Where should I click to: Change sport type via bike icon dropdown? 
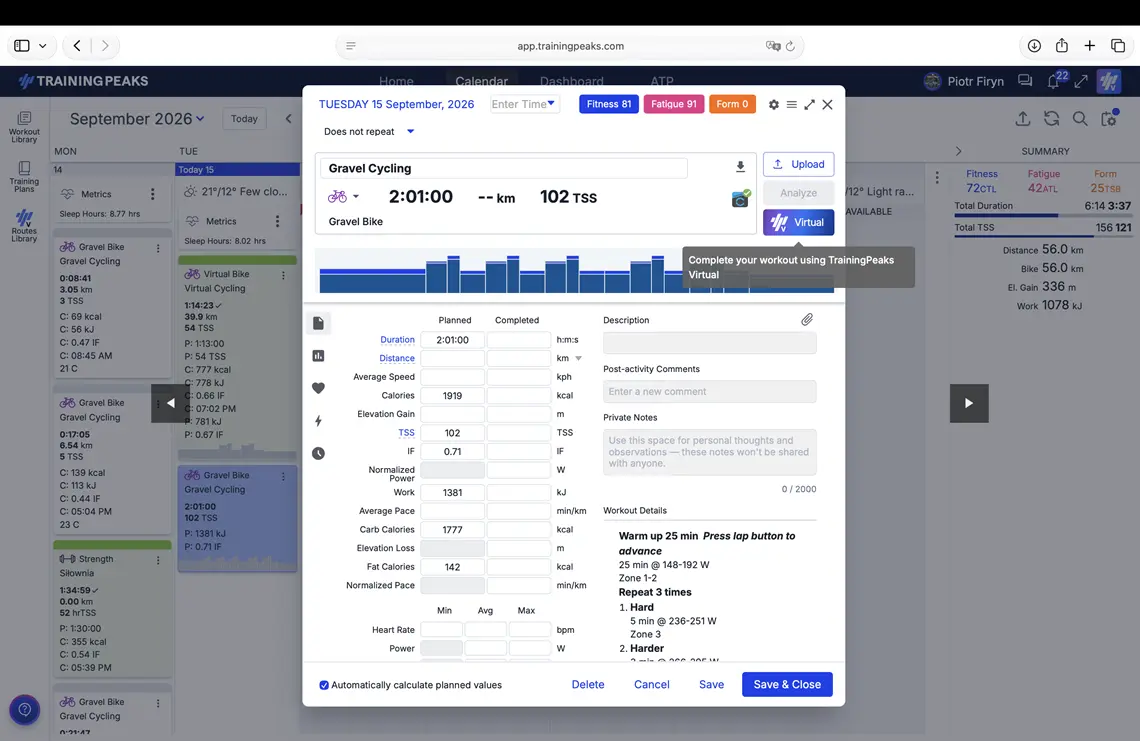pos(343,196)
